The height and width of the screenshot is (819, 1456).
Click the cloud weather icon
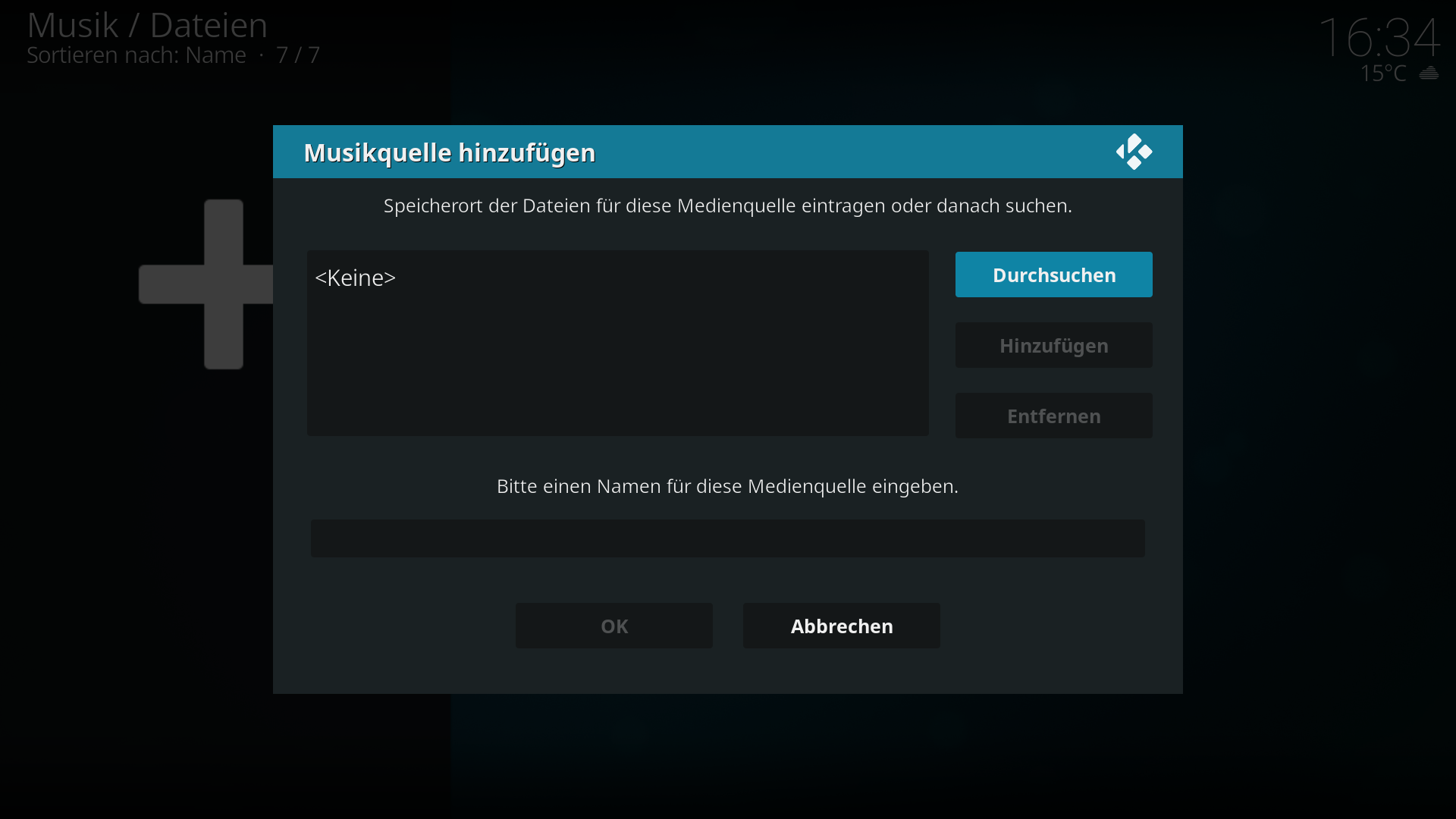coord(1429,74)
